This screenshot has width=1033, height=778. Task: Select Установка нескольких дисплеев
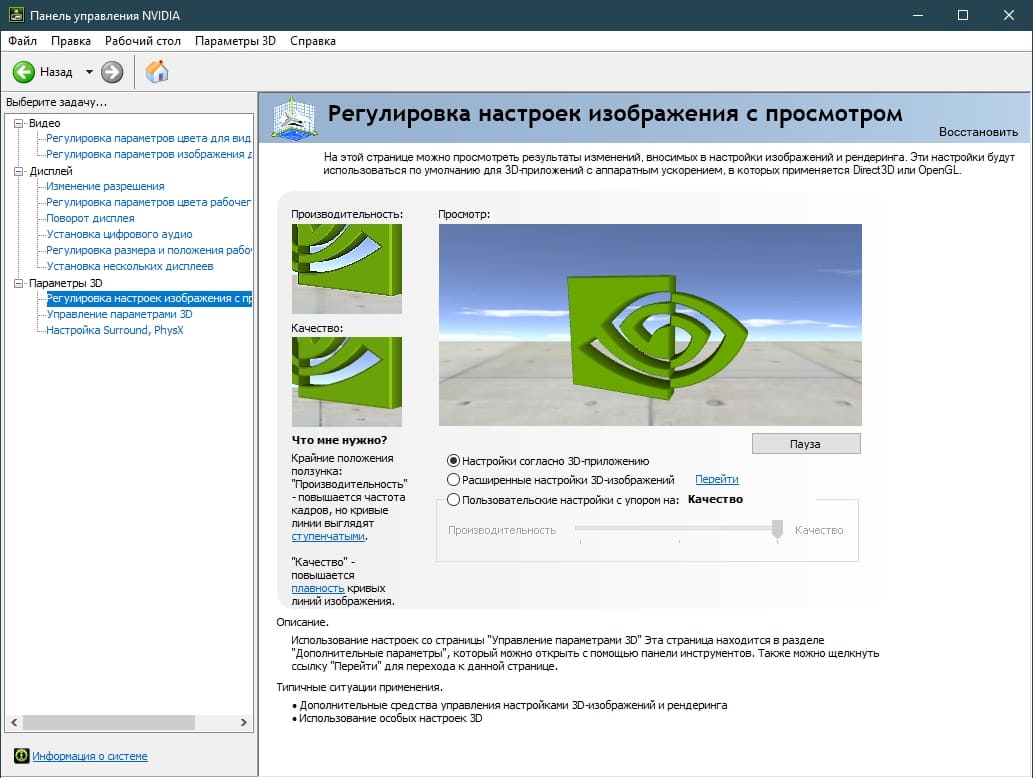pos(130,266)
